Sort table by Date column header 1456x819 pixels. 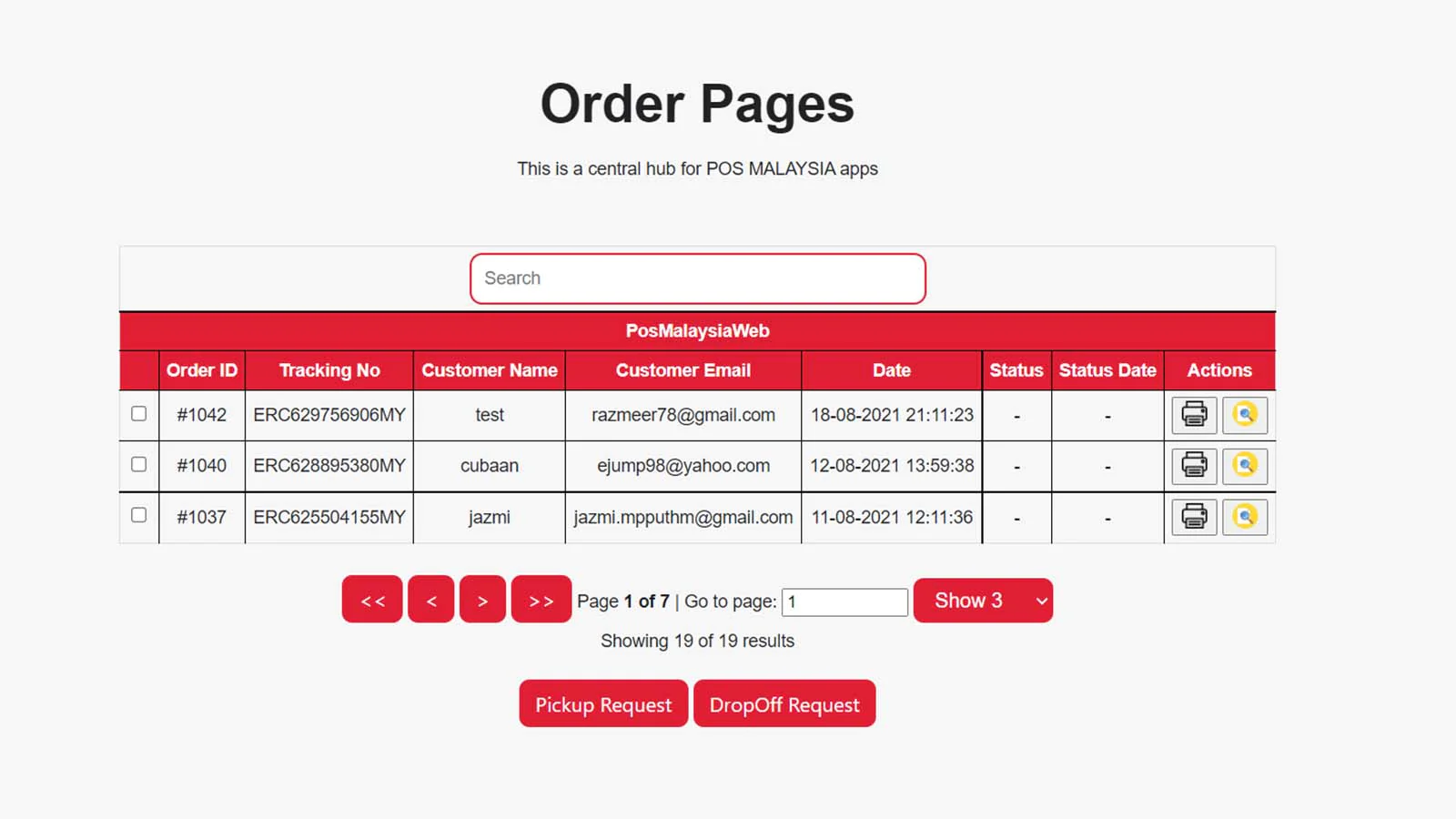tap(891, 370)
